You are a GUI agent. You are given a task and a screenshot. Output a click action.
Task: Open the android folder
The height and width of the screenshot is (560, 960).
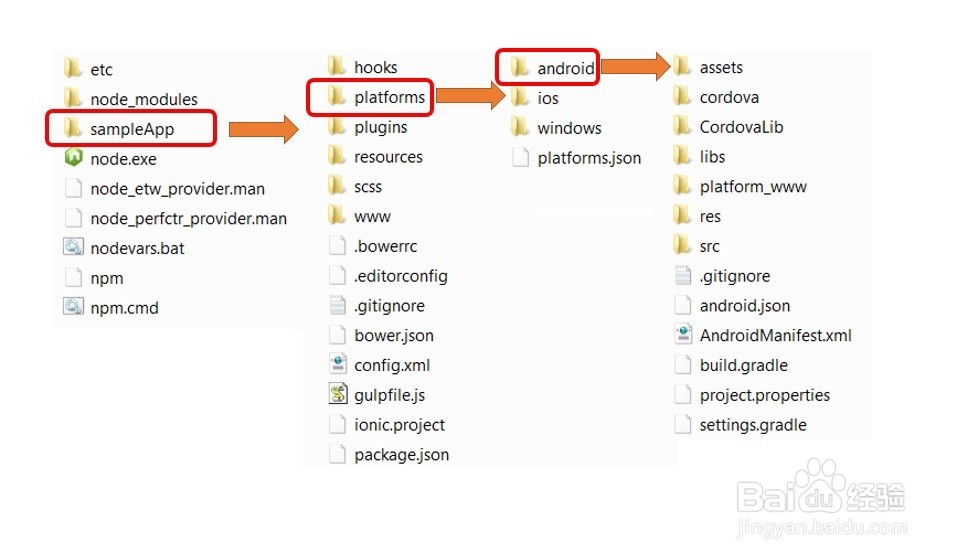click(x=565, y=69)
